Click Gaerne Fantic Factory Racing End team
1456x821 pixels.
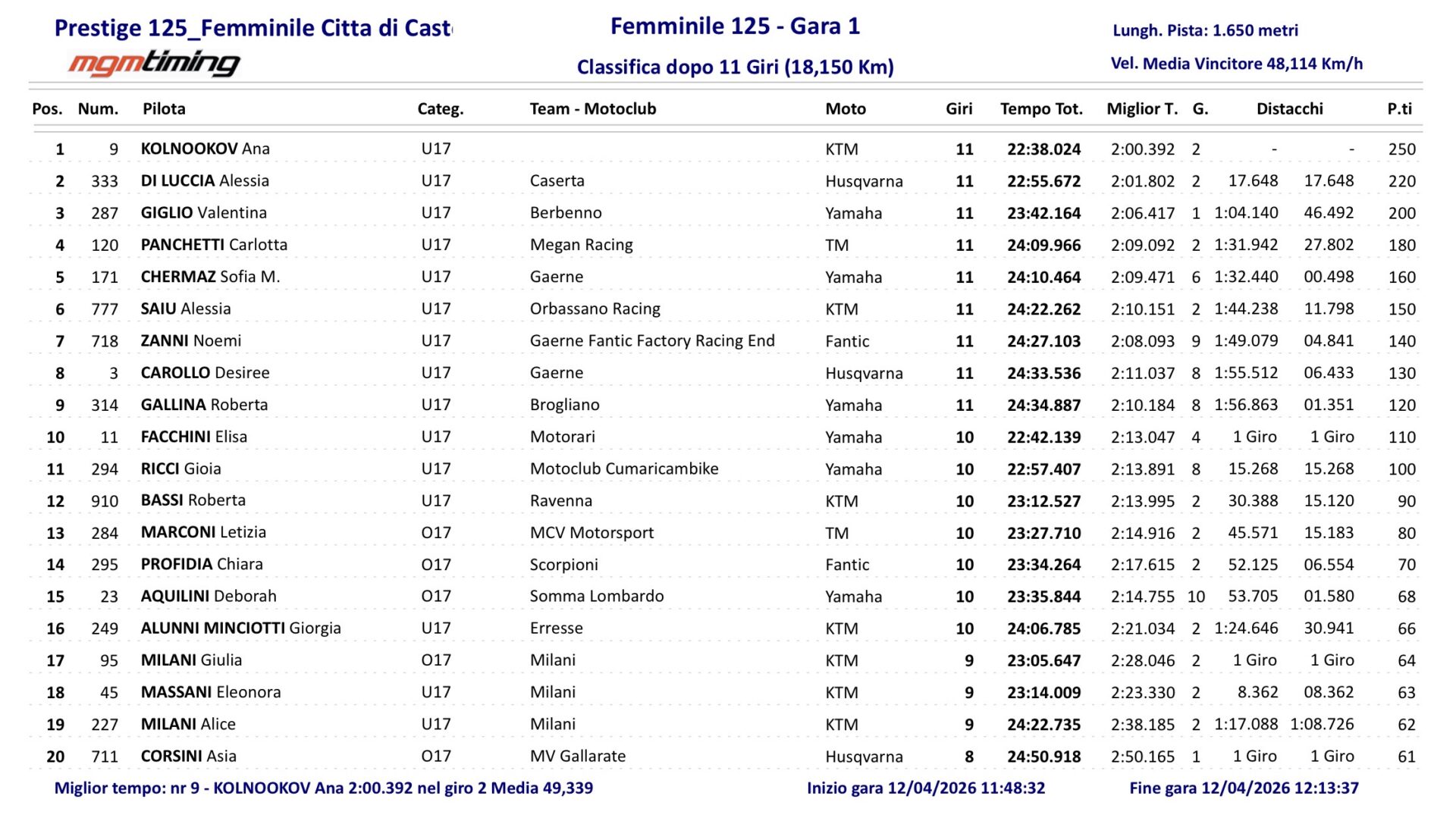click(652, 340)
